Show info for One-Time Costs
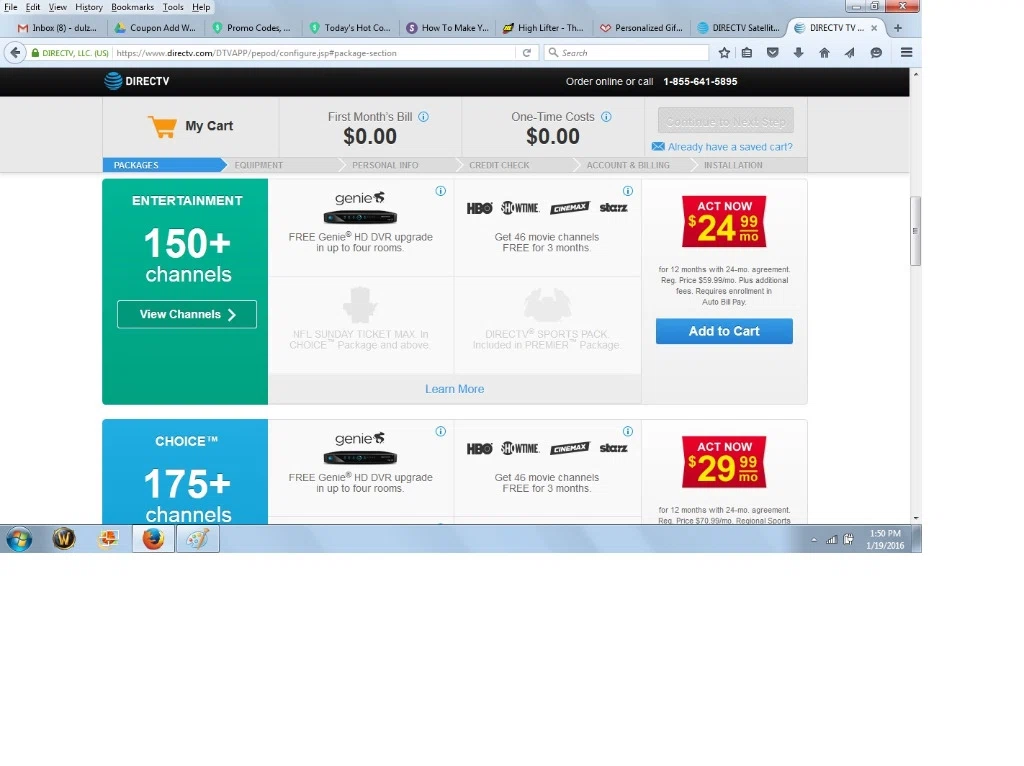Screen dimensions: 1024x766 coord(606,117)
